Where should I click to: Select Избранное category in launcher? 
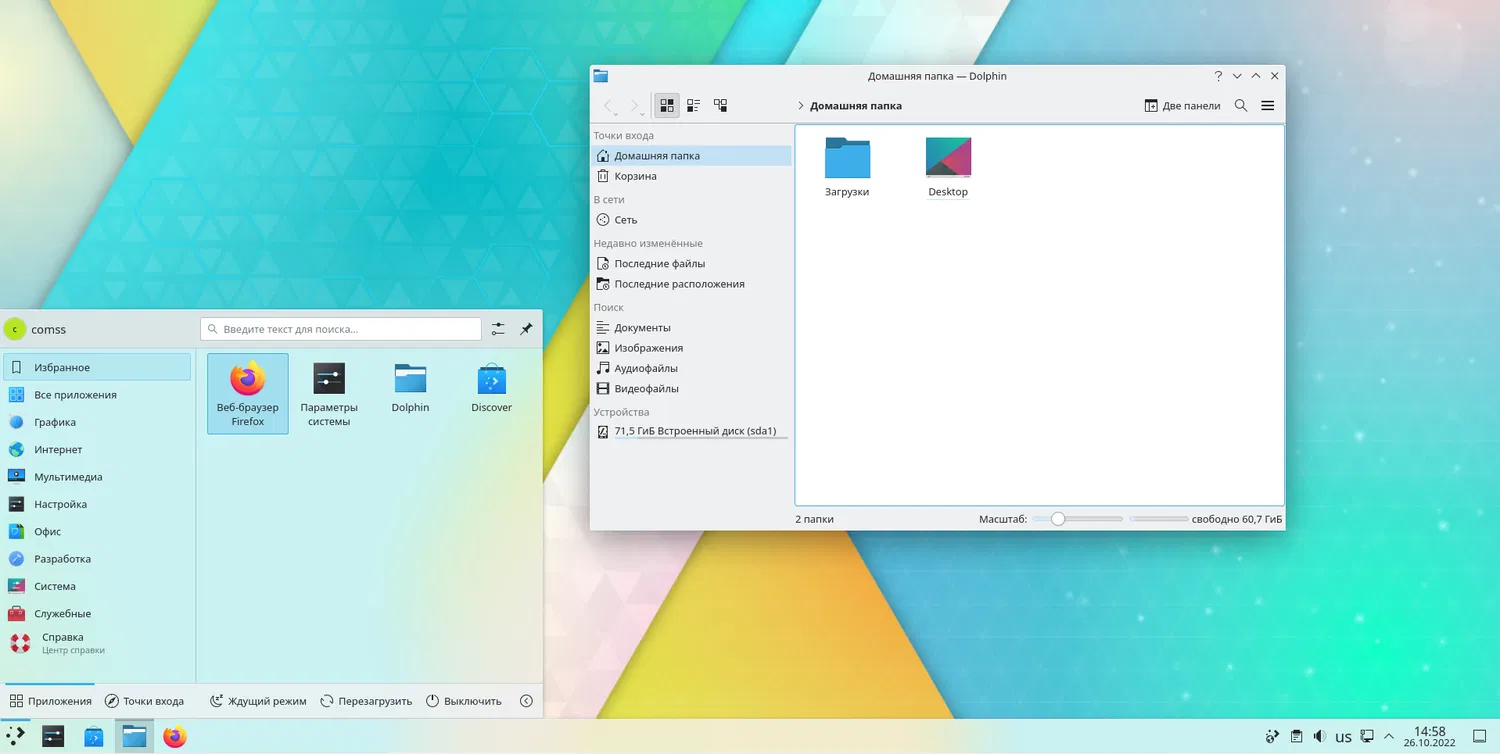point(97,367)
